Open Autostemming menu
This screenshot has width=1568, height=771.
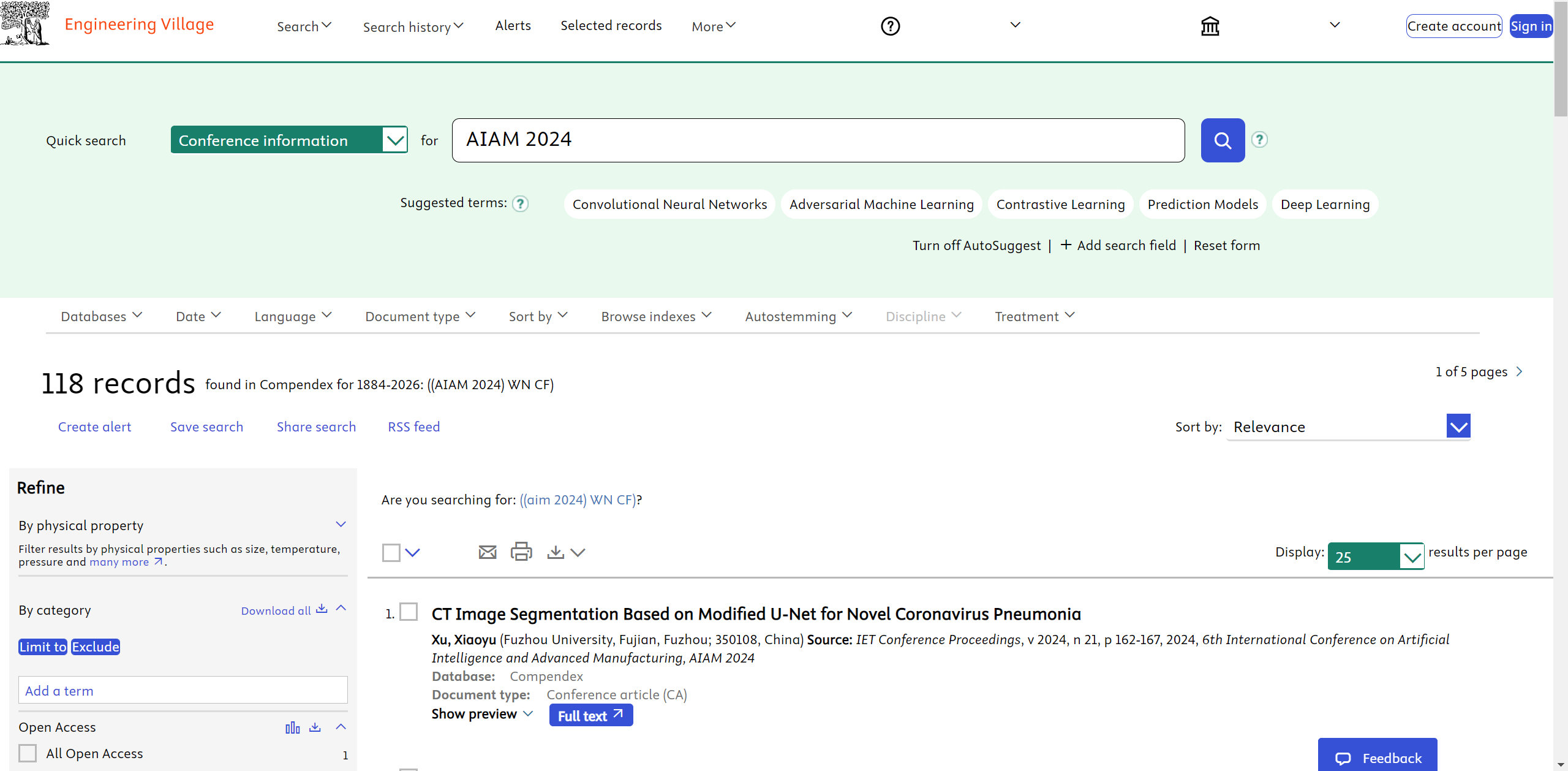(799, 316)
